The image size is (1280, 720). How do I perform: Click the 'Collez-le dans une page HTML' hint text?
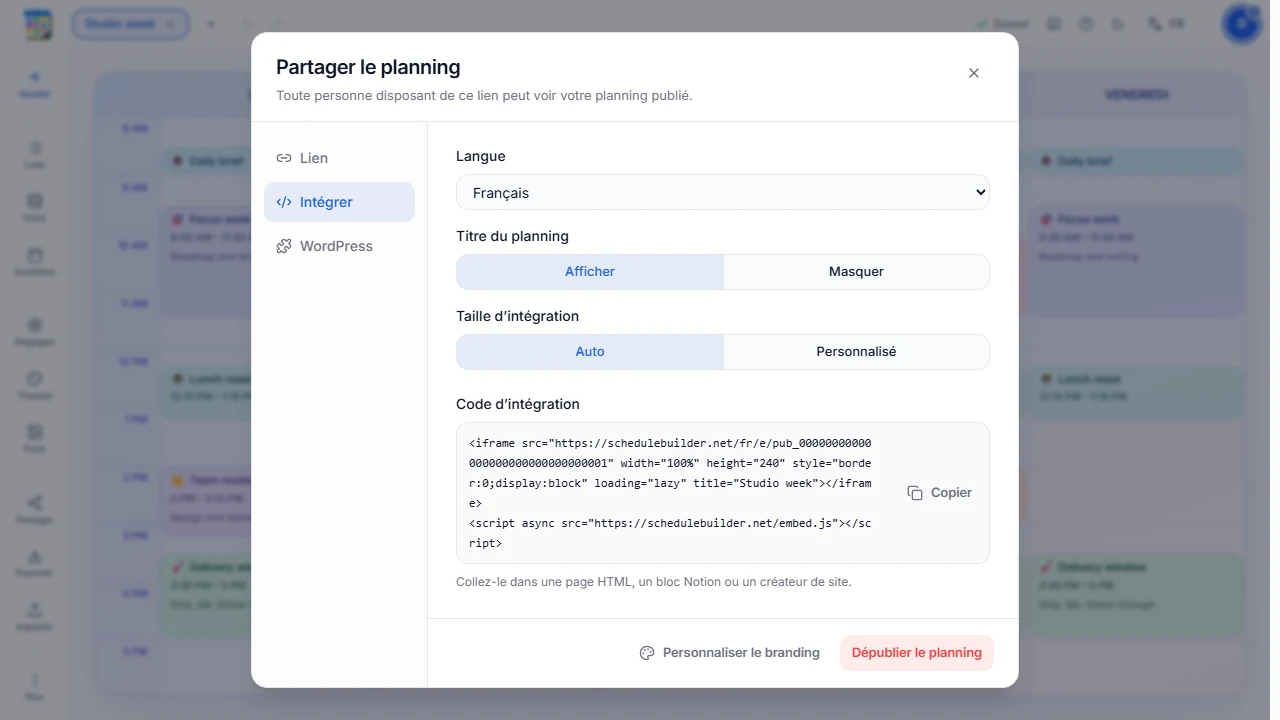(654, 582)
